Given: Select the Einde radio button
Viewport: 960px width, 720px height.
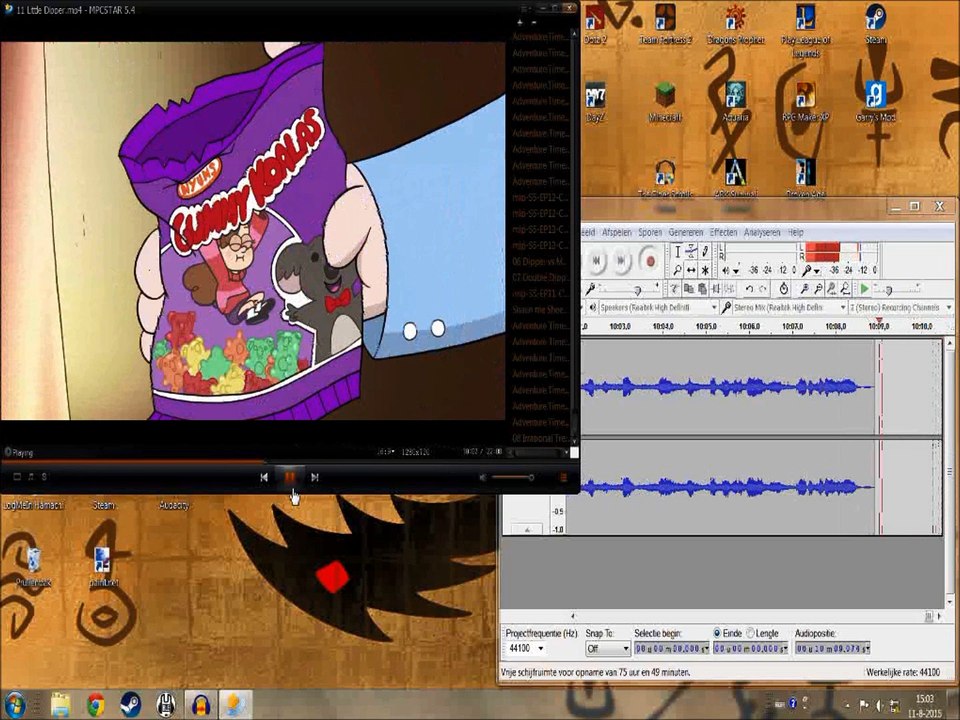Looking at the screenshot, I should [718, 633].
